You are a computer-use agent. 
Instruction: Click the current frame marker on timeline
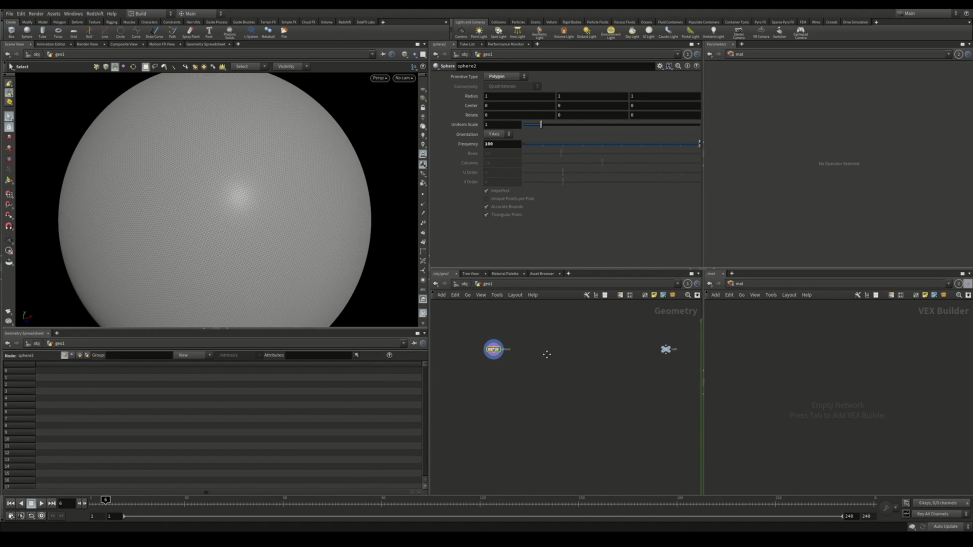[105, 500]
